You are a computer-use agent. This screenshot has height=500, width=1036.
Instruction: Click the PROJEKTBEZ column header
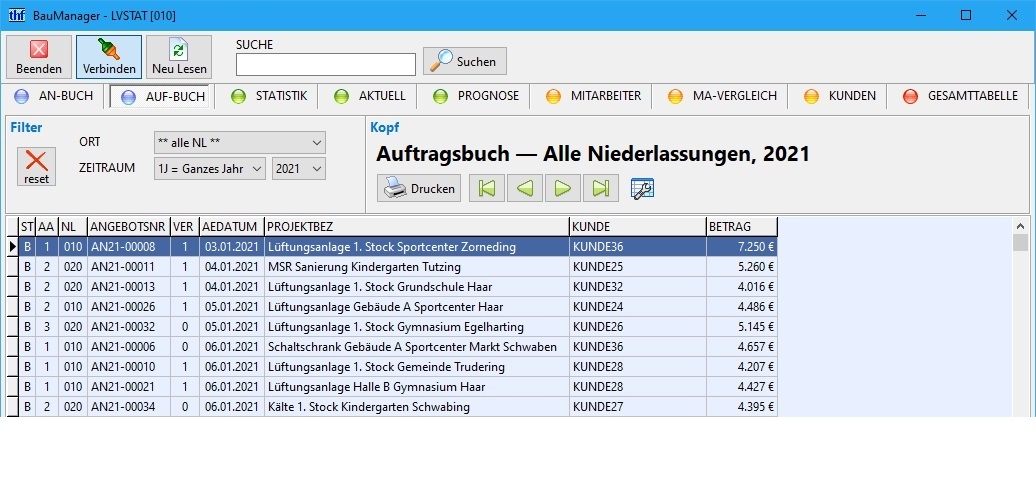click(417, 227)
